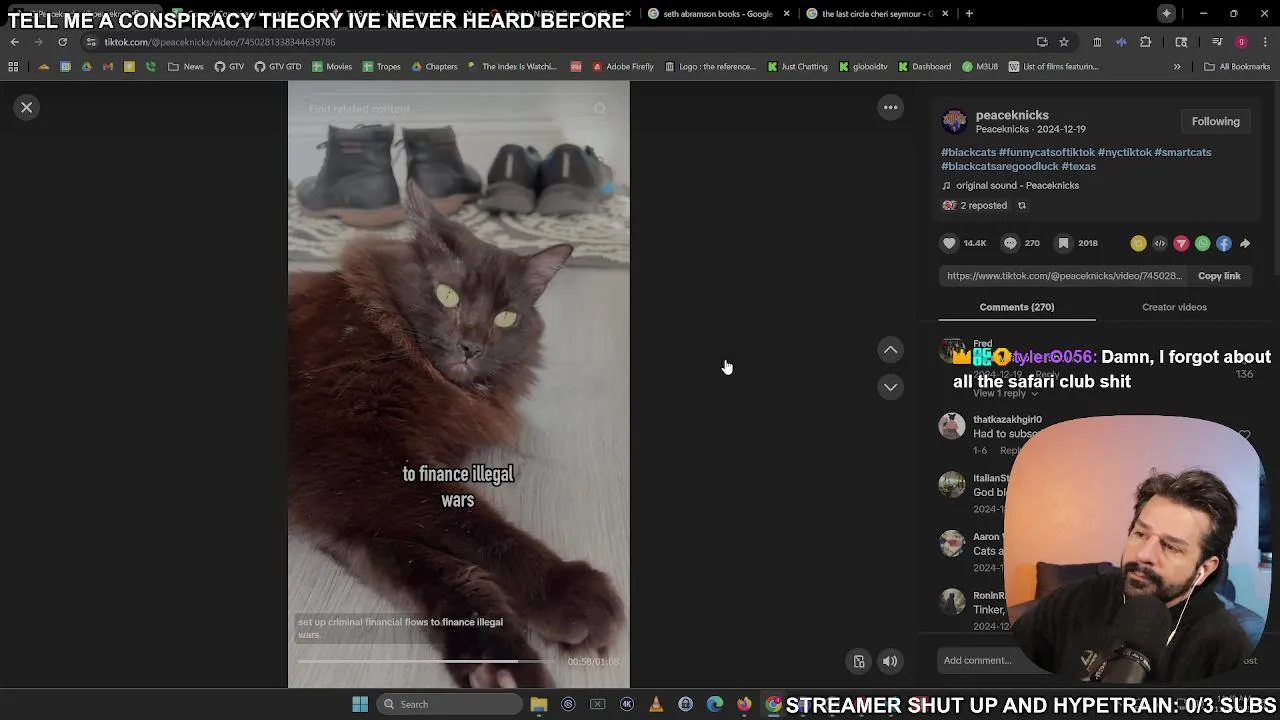Expand more share options arrow
This screenshot has width=1280, height=720.
coord(1245,243)
